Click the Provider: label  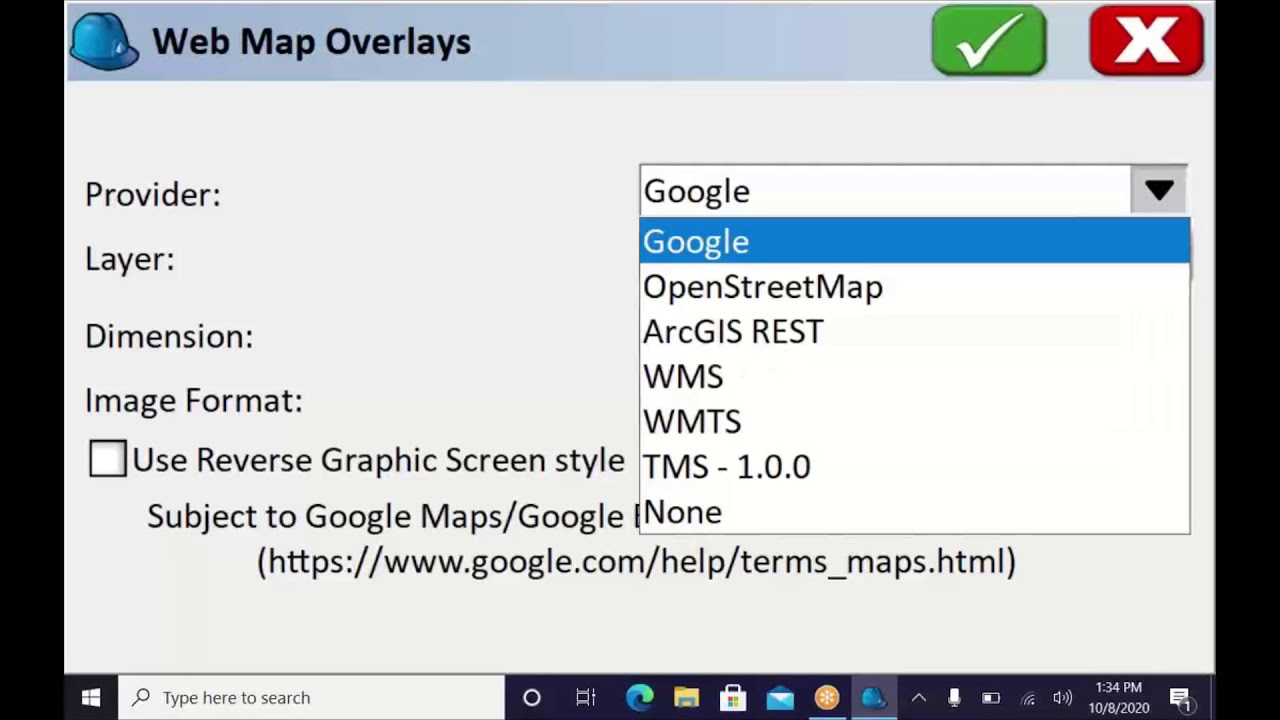point(153,194)
